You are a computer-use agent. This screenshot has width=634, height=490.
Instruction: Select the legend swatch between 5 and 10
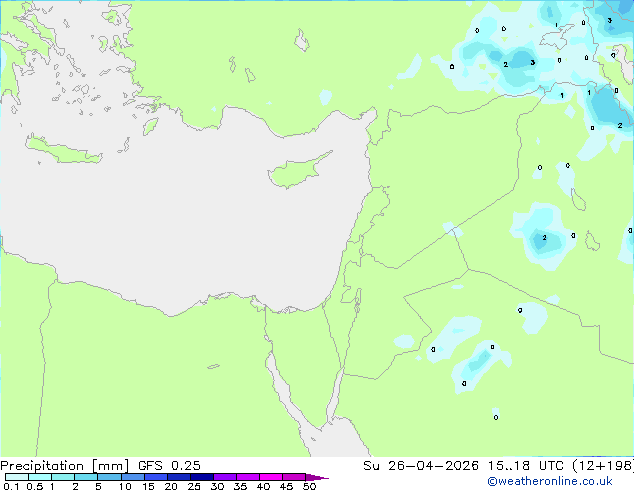coord(109,477)
